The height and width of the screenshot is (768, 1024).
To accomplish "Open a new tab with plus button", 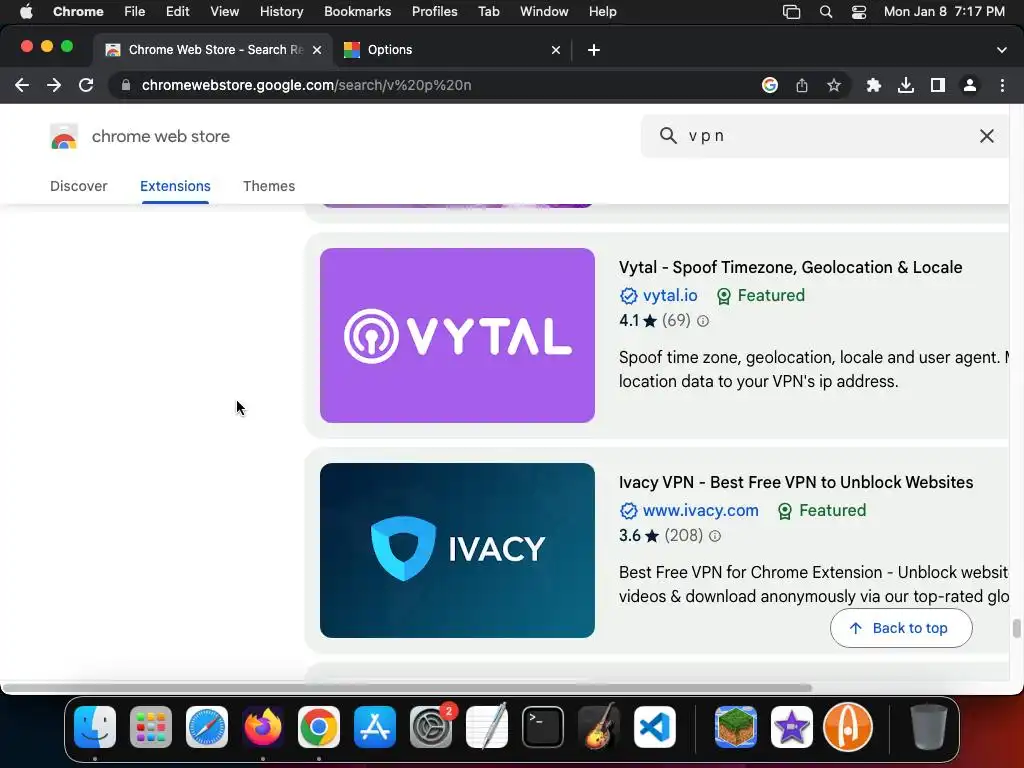I will [594, 50].
